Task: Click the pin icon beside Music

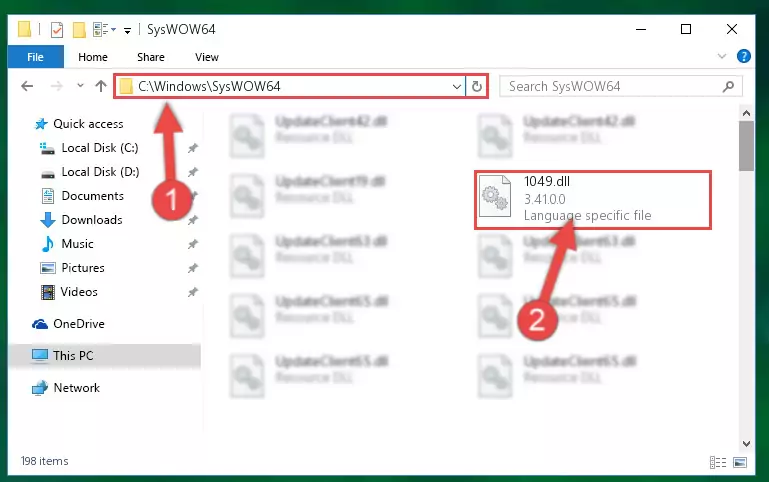Action: tap(193, 244)
